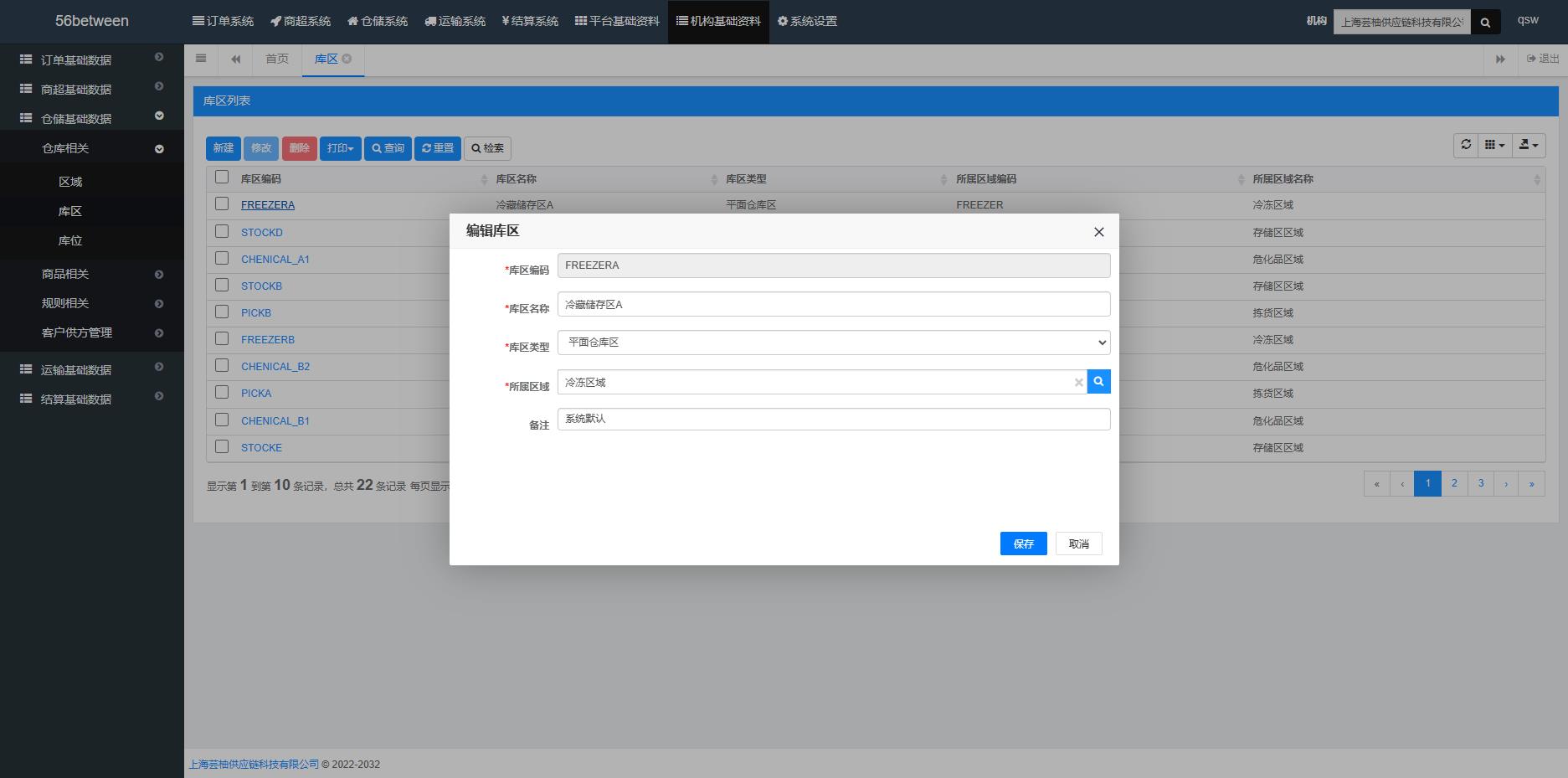Collapse 仓储基础数据 sidebar menu
This screenshot has height=778, width=1568.
91,118
